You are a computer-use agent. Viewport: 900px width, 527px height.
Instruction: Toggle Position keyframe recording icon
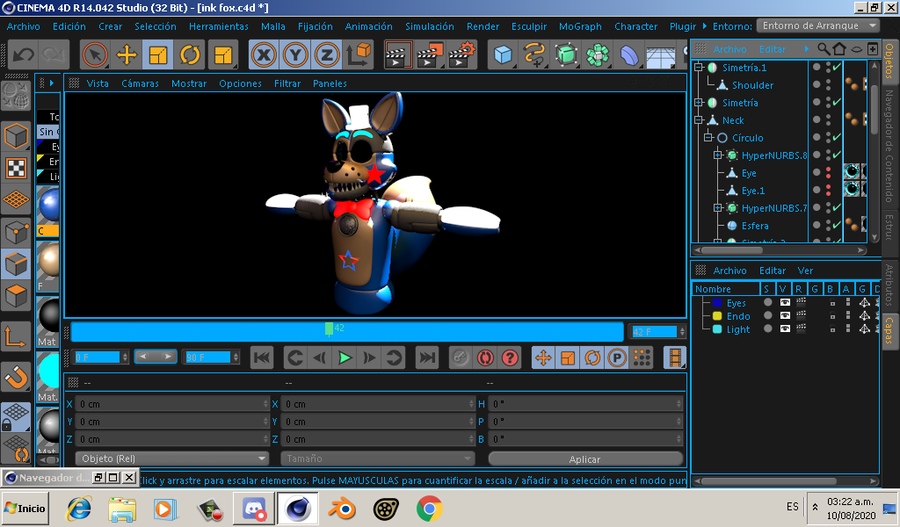543,358
